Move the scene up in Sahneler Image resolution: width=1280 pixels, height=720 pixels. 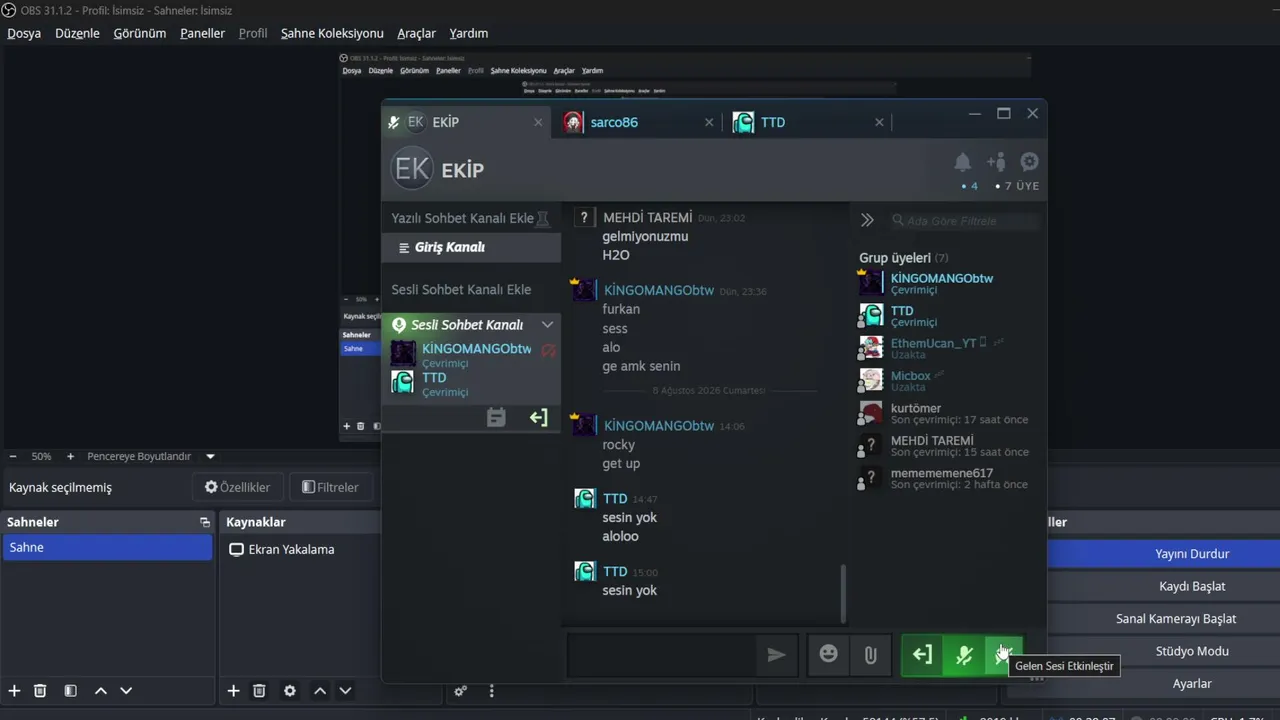(x=101, y=691)
